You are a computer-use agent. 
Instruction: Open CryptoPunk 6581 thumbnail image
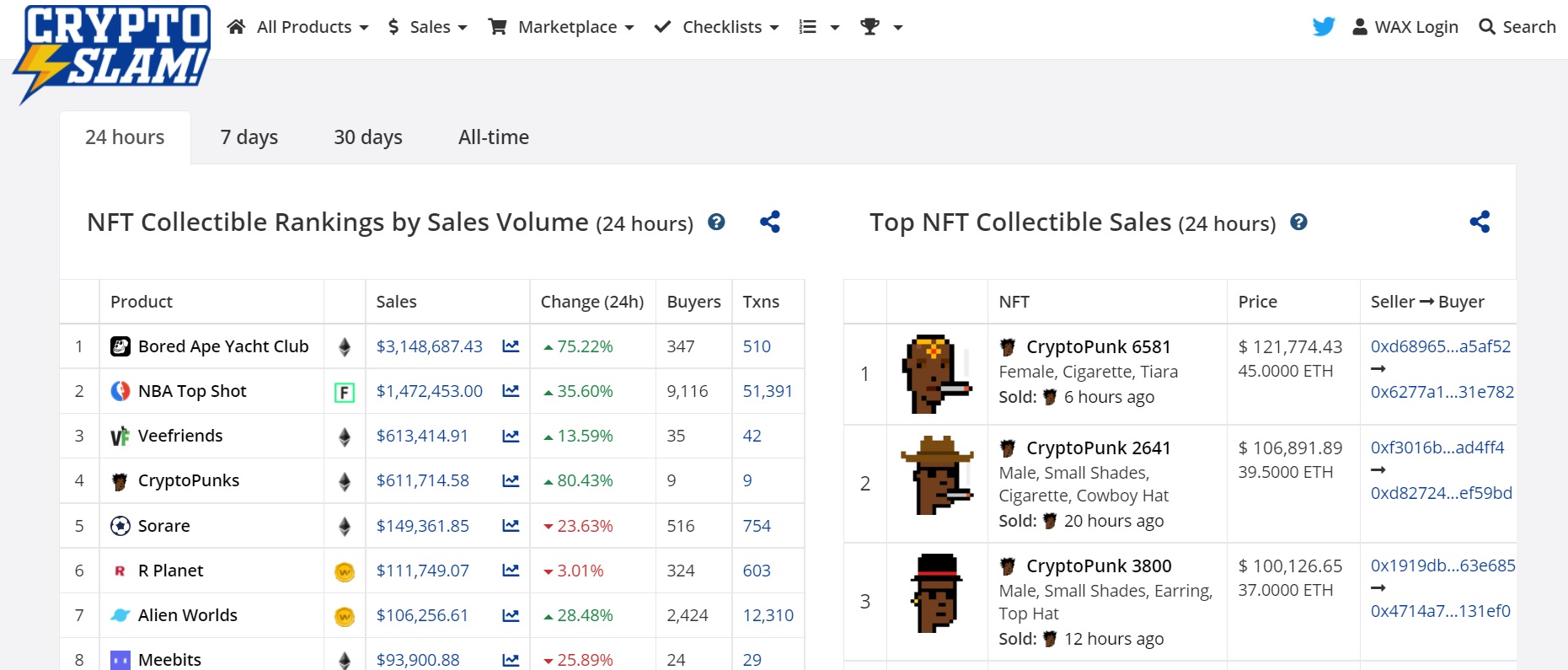click(937, 374)
